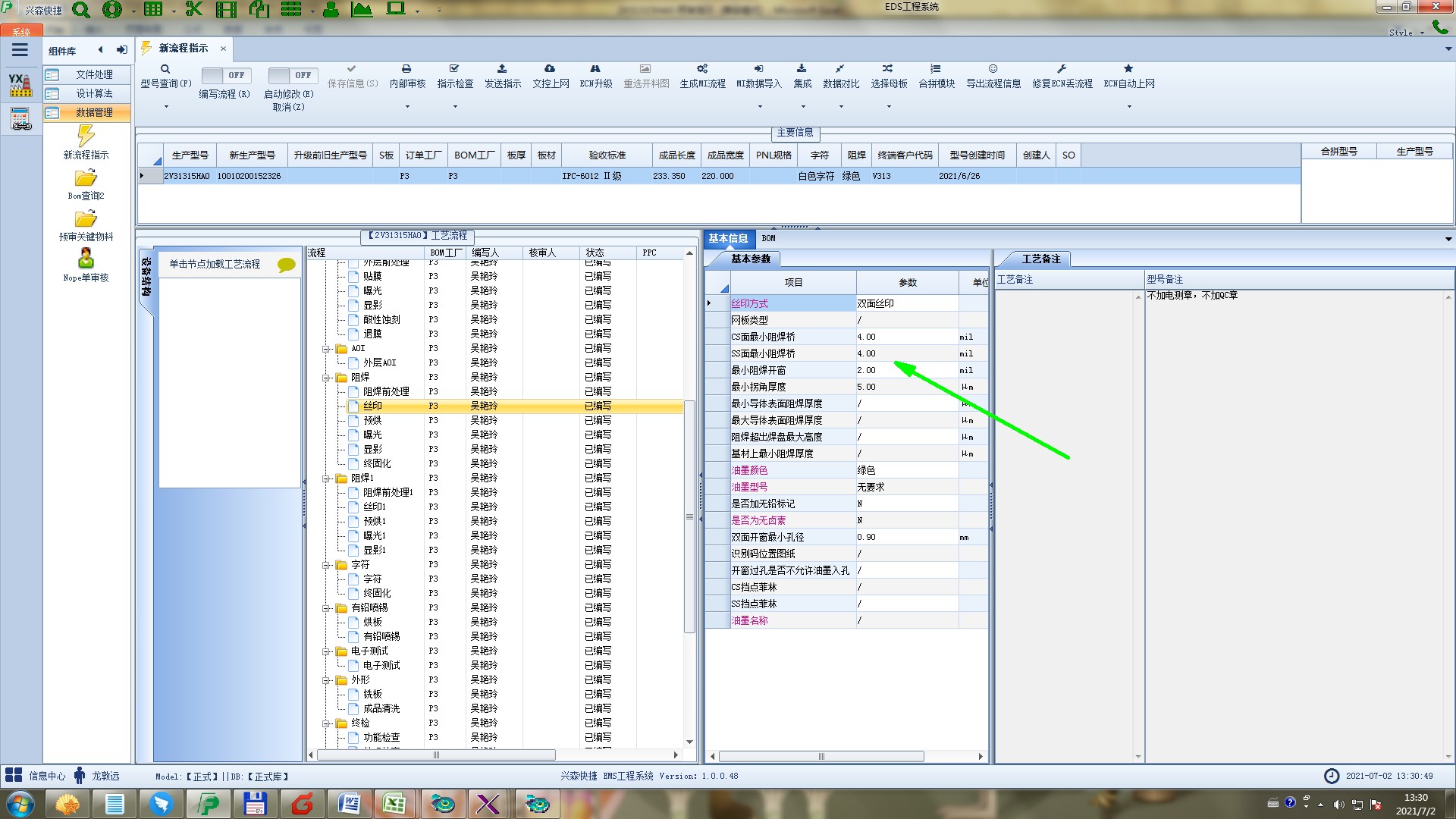Screen dimensions: 1456x819
Task: Open Nope单审核 person icon
Action: [x=86, y=259]
